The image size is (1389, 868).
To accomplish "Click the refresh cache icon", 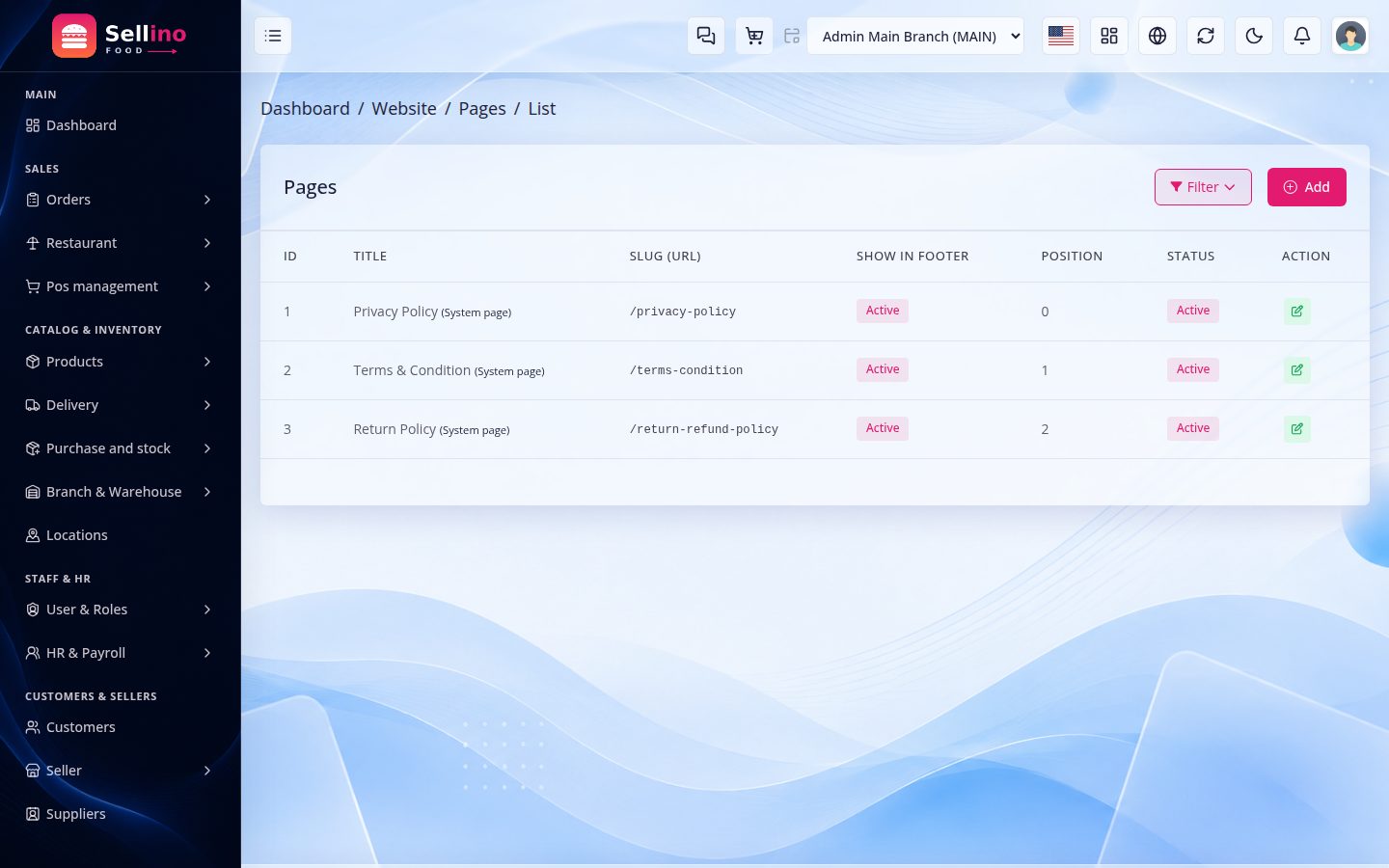I will [1206, 36].
